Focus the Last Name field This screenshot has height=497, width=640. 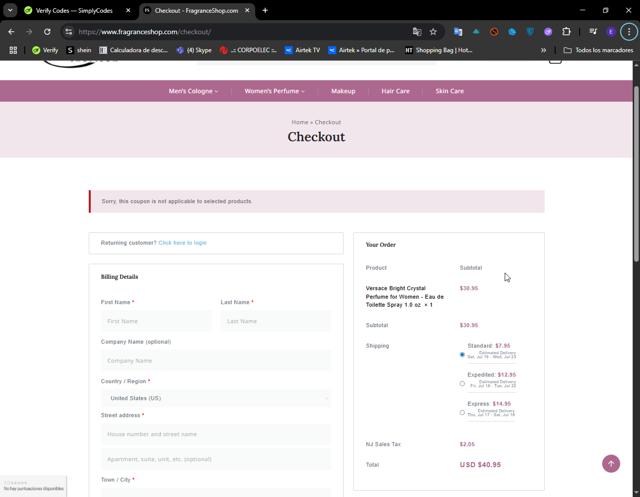tap(276, 321)
